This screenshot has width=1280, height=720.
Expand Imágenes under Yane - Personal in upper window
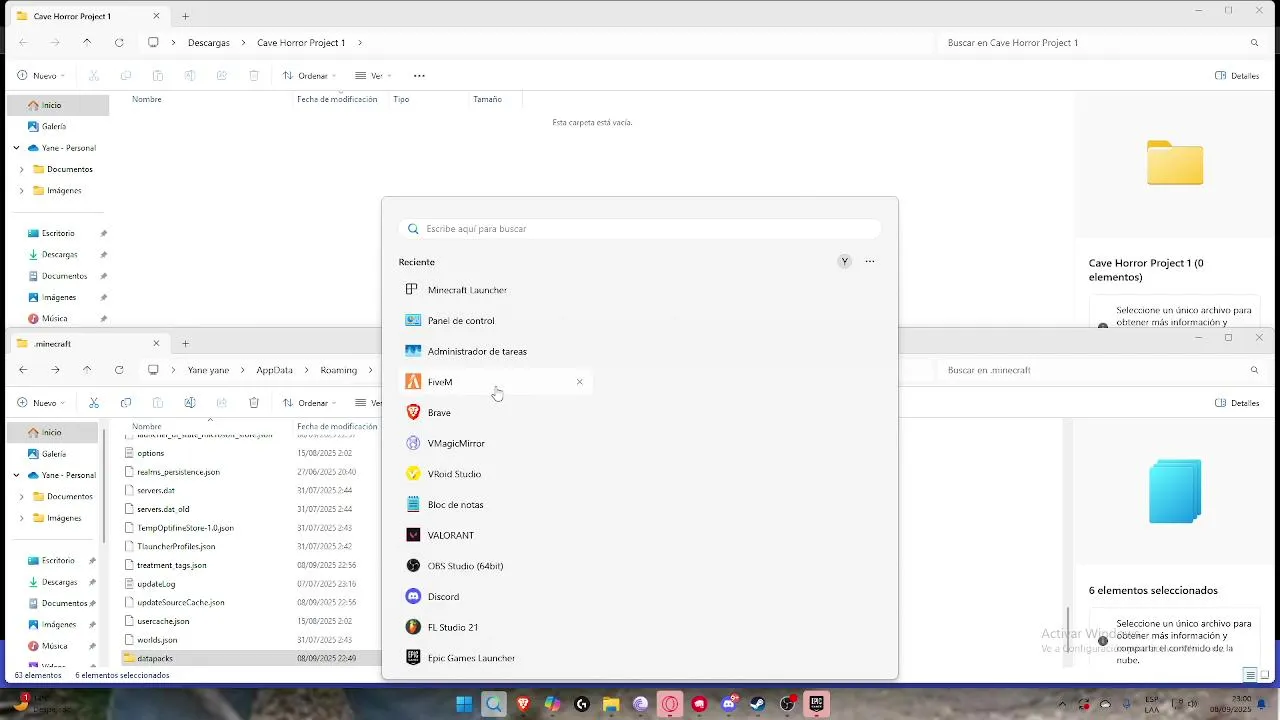click(22, 191)
